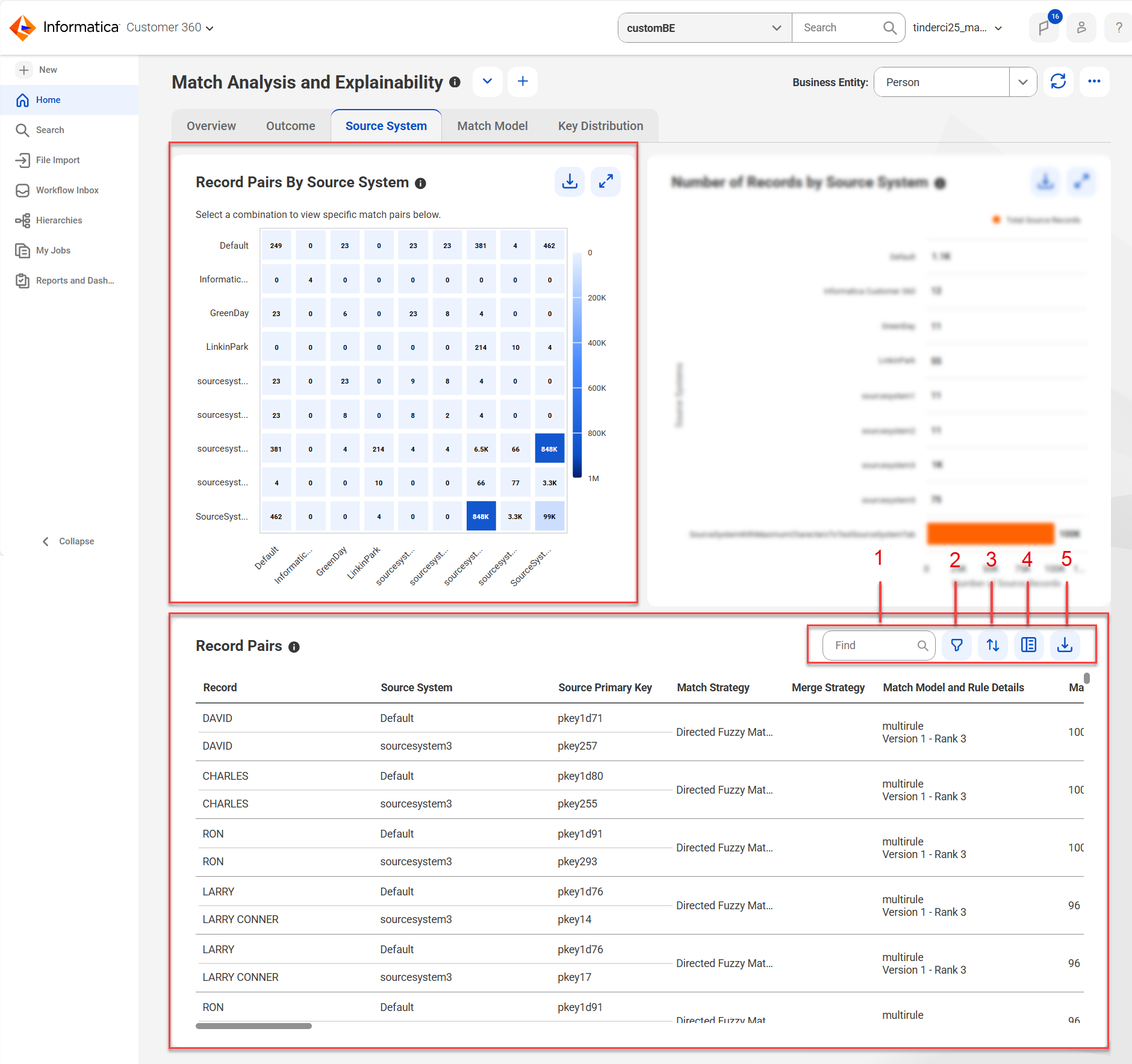
Task: Open the filter funnel for Record Pairs
Action: coord(957,646)
